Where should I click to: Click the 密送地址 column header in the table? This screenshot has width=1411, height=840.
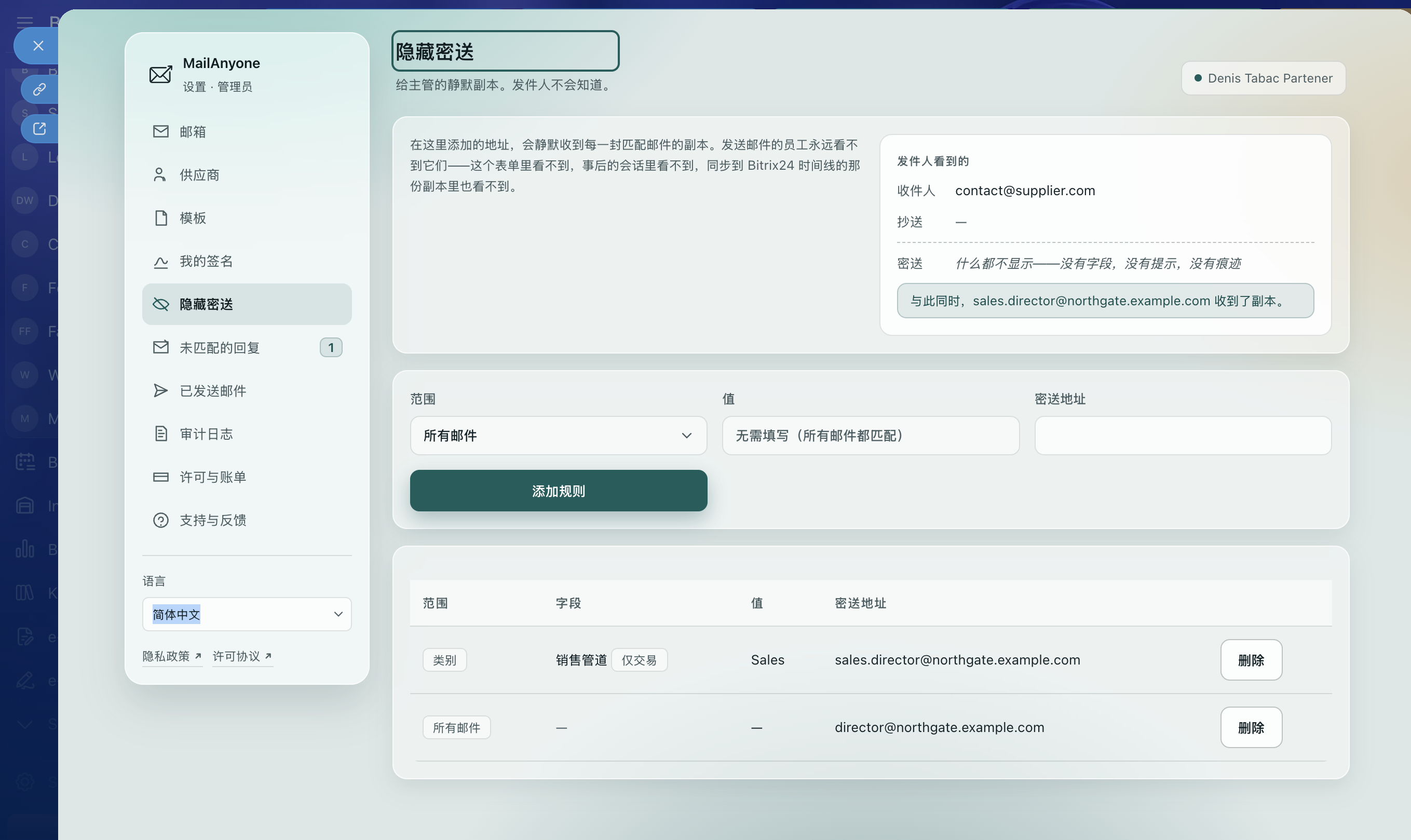(x=860, y=603)
